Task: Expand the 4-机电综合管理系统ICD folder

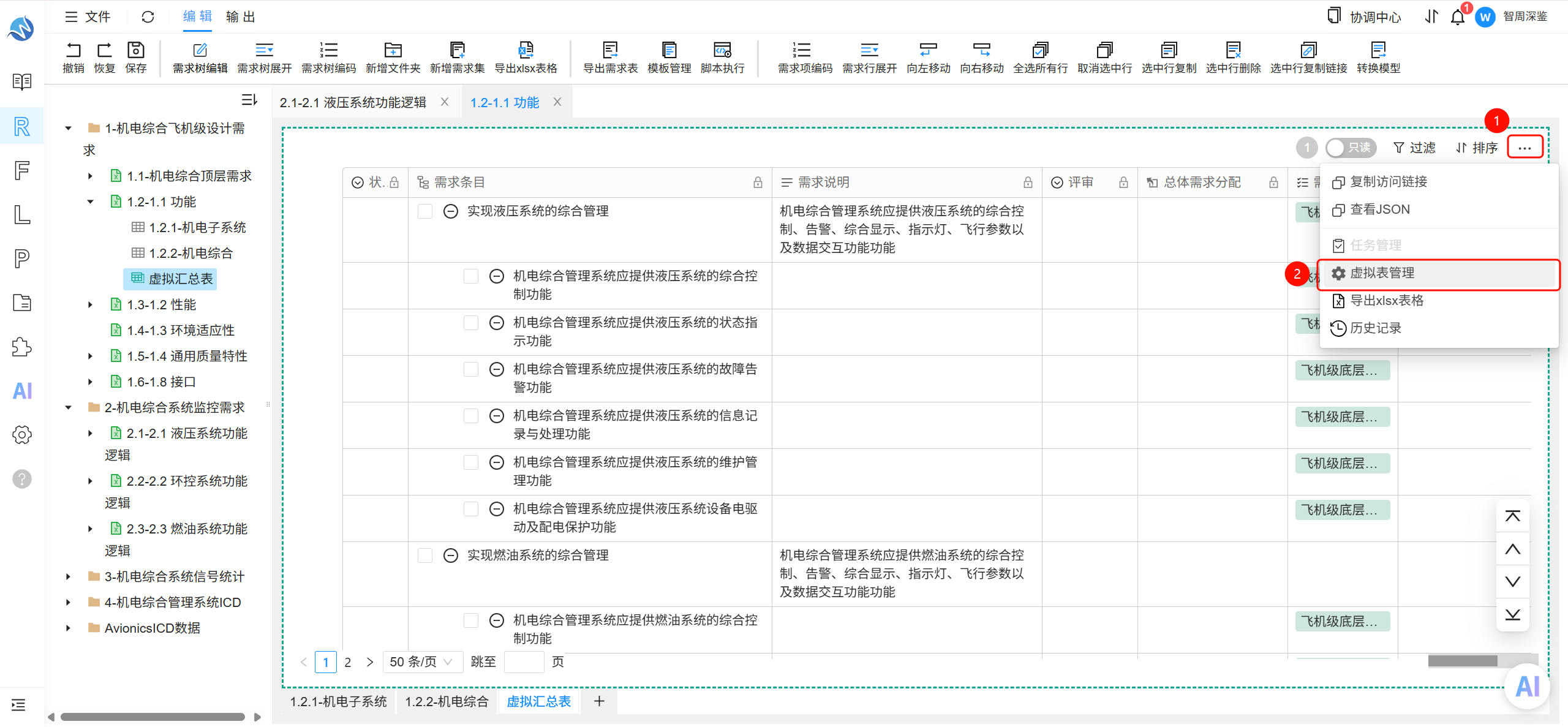Action: click(68, 602)
